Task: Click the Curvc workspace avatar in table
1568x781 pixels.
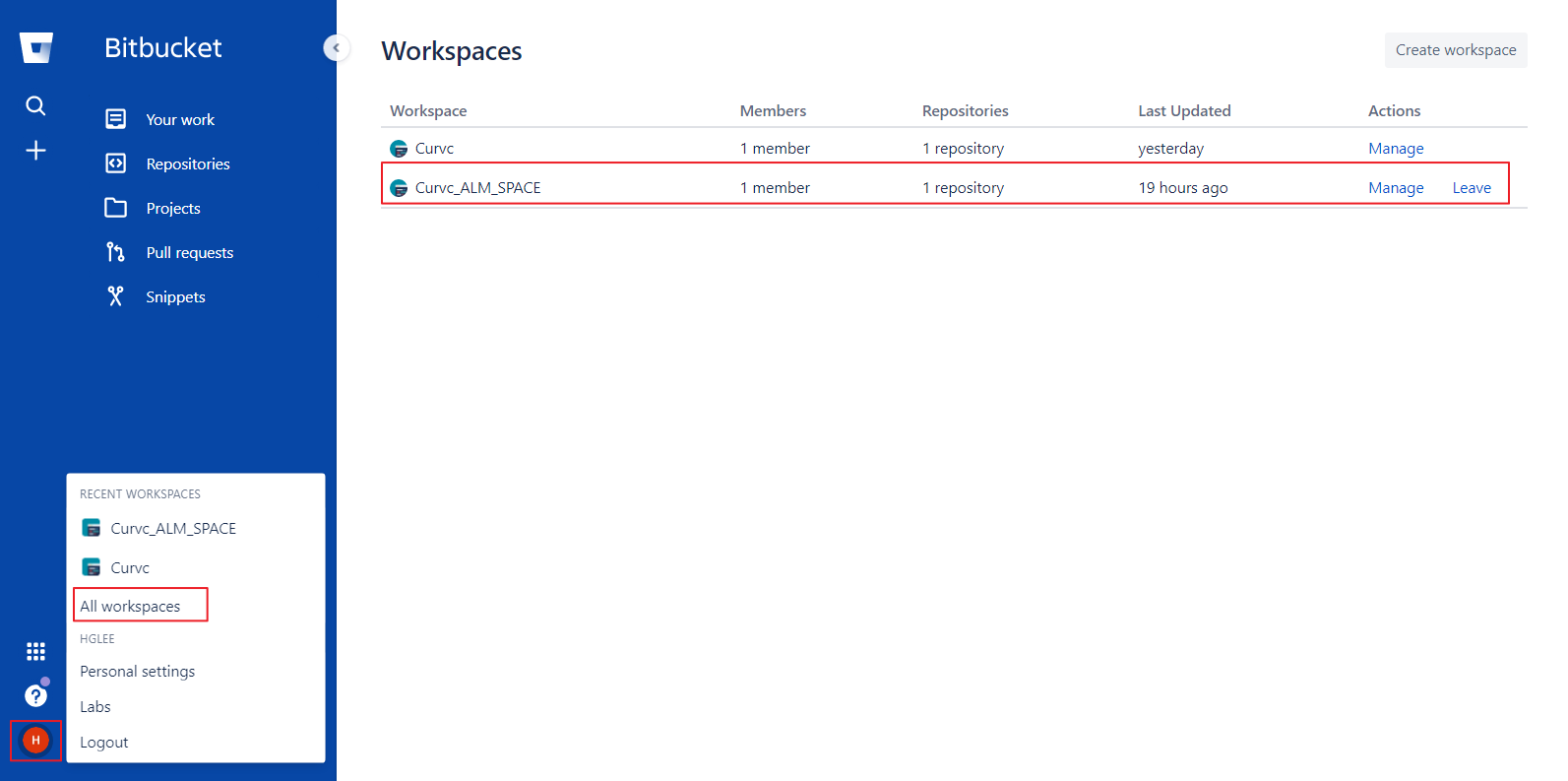Action: (399, 149)
